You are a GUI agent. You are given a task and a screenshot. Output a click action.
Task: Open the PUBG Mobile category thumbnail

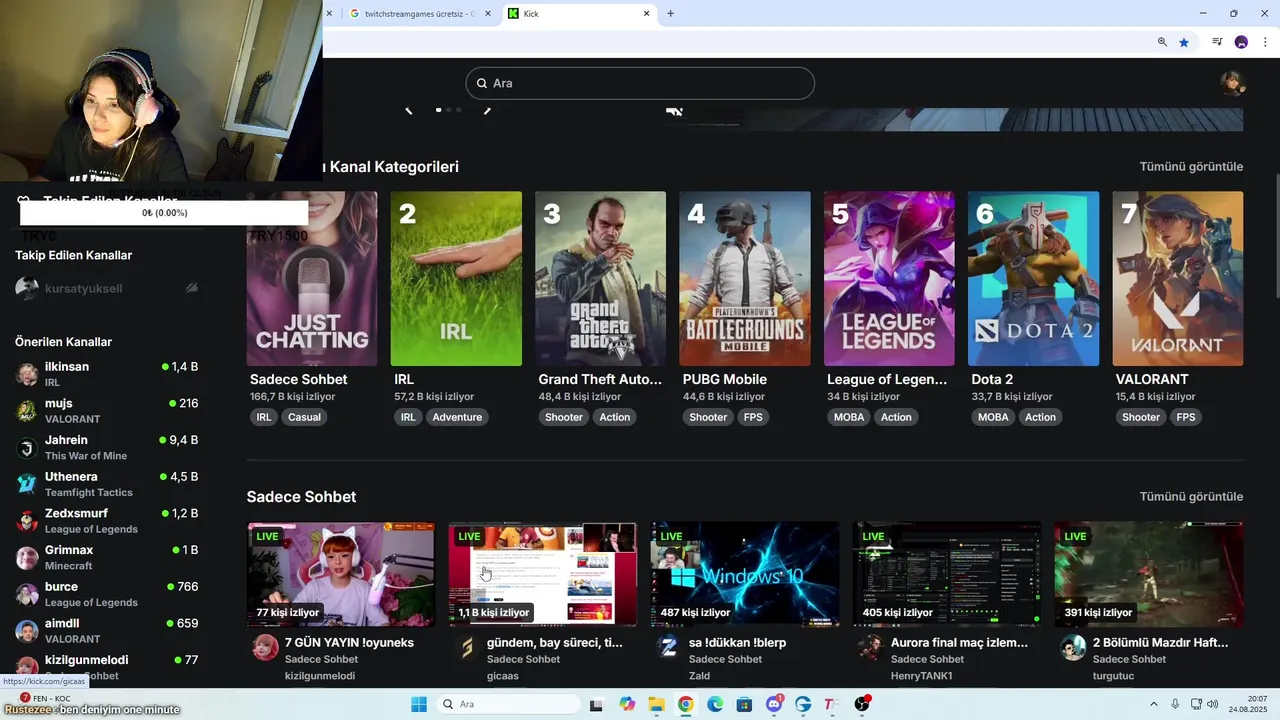(745, 279)
